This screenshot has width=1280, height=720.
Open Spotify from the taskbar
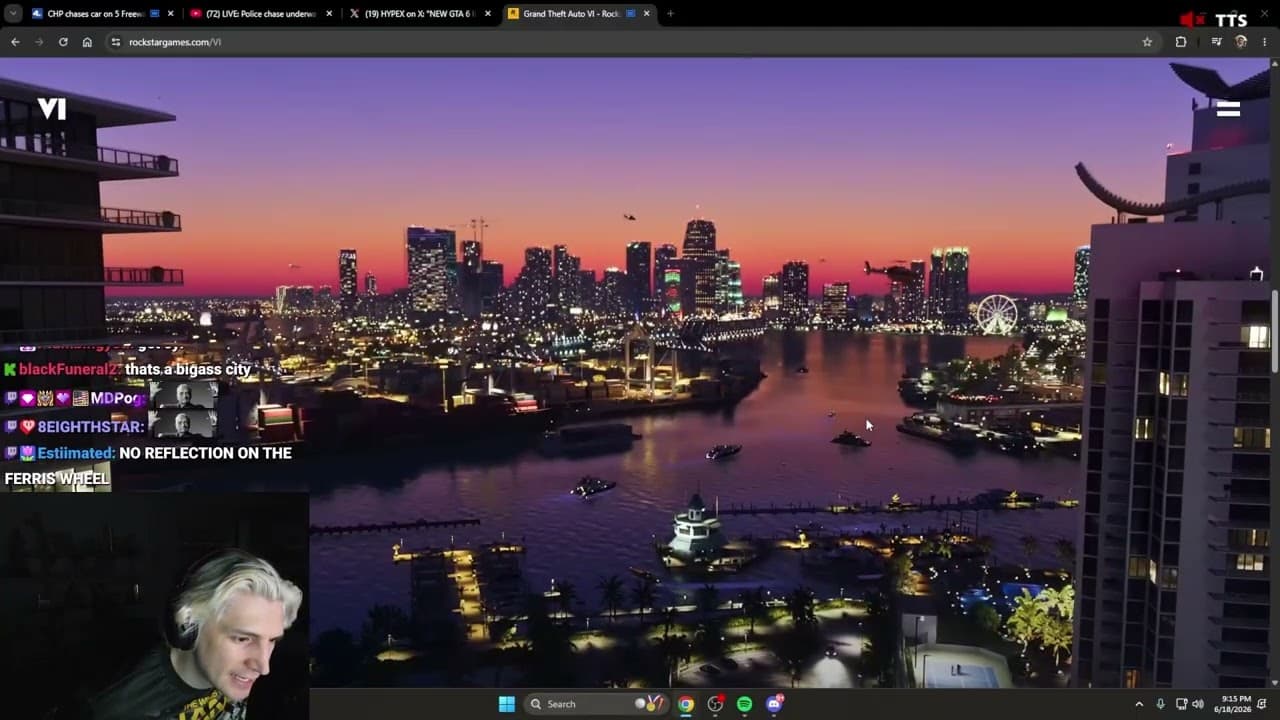click(x=744, y=704)
